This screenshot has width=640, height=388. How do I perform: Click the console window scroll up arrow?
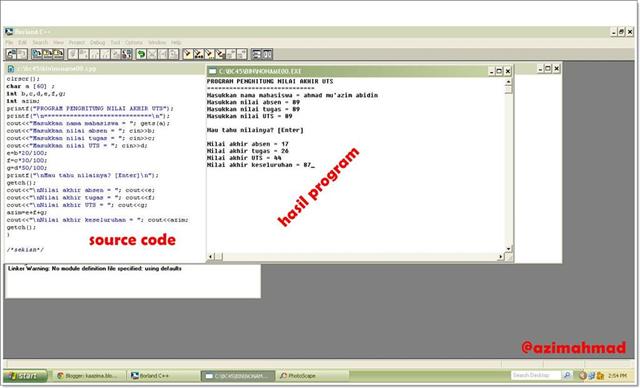click(508, 82)
